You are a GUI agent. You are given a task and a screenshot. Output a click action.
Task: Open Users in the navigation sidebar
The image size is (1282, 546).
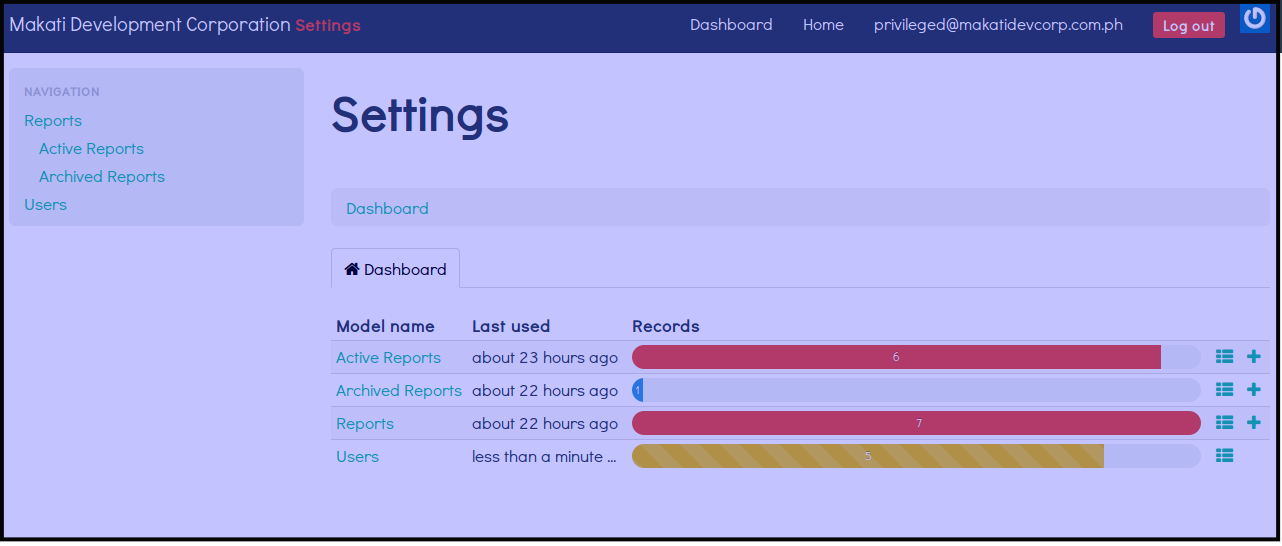[x=45, y=205]
